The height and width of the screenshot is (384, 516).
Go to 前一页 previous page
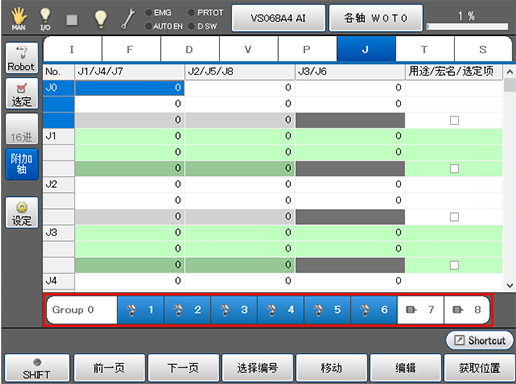109,368
